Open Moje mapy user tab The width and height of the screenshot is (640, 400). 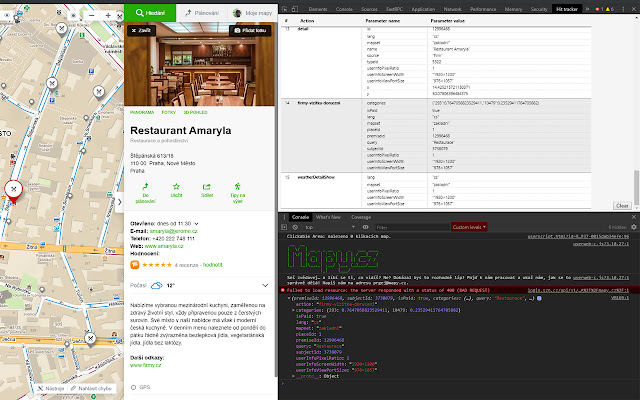[x=253, y=13]
